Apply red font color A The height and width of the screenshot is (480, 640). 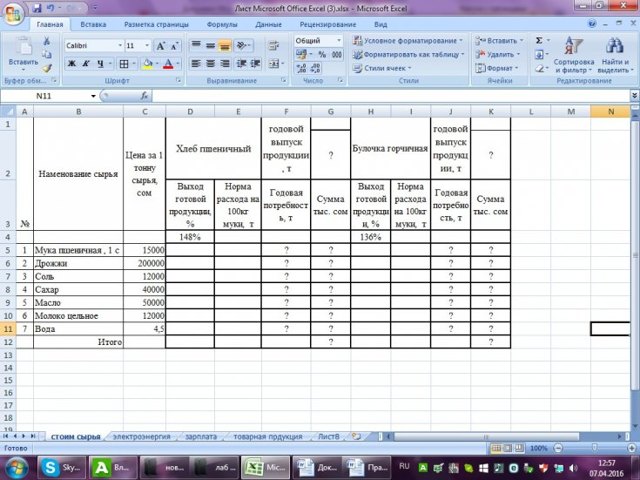(x=168, y=64)
